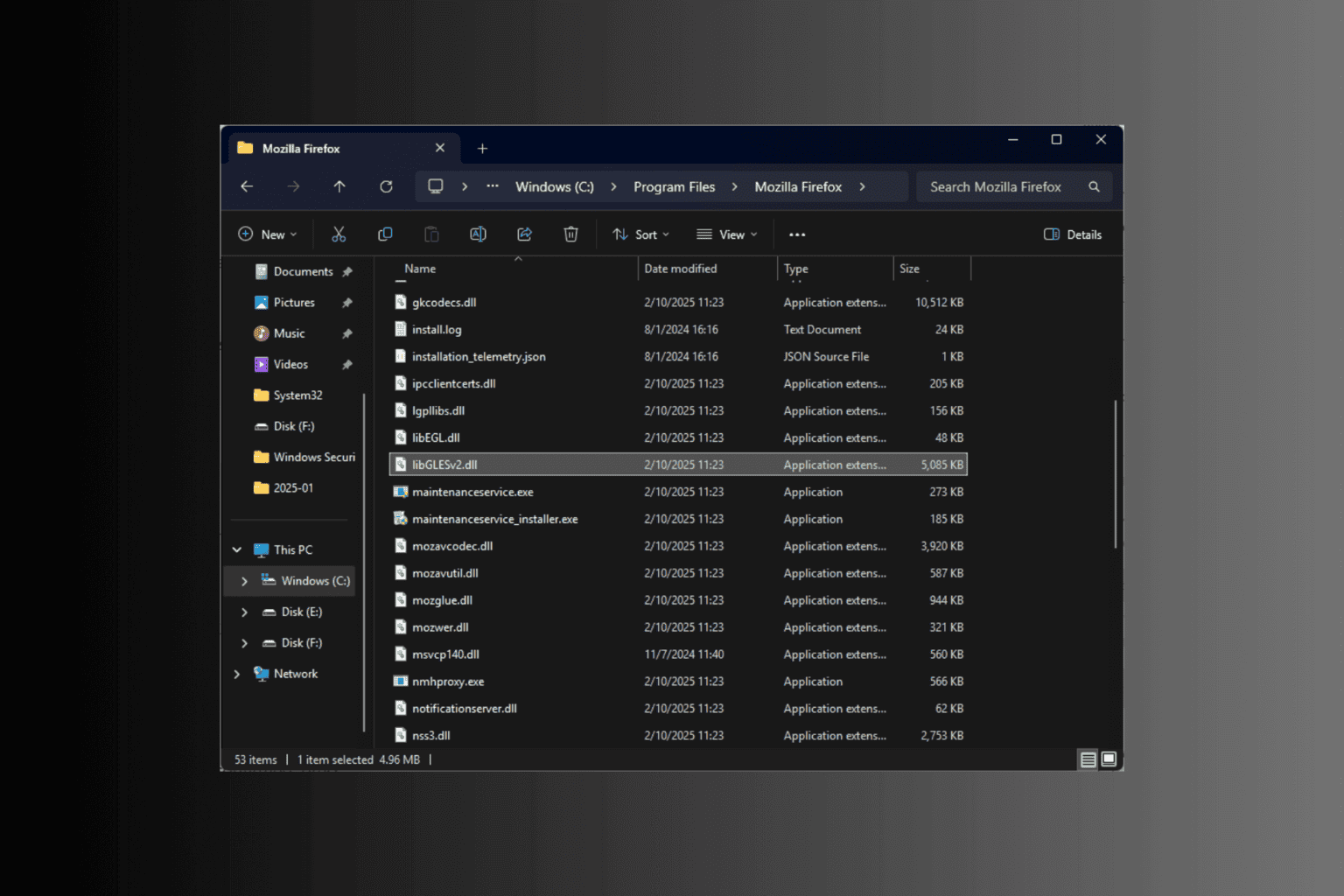The width and height of the screenshot is (1344, 896).
Task: Open the See more options menu
Action: click(x=797, y=234)
